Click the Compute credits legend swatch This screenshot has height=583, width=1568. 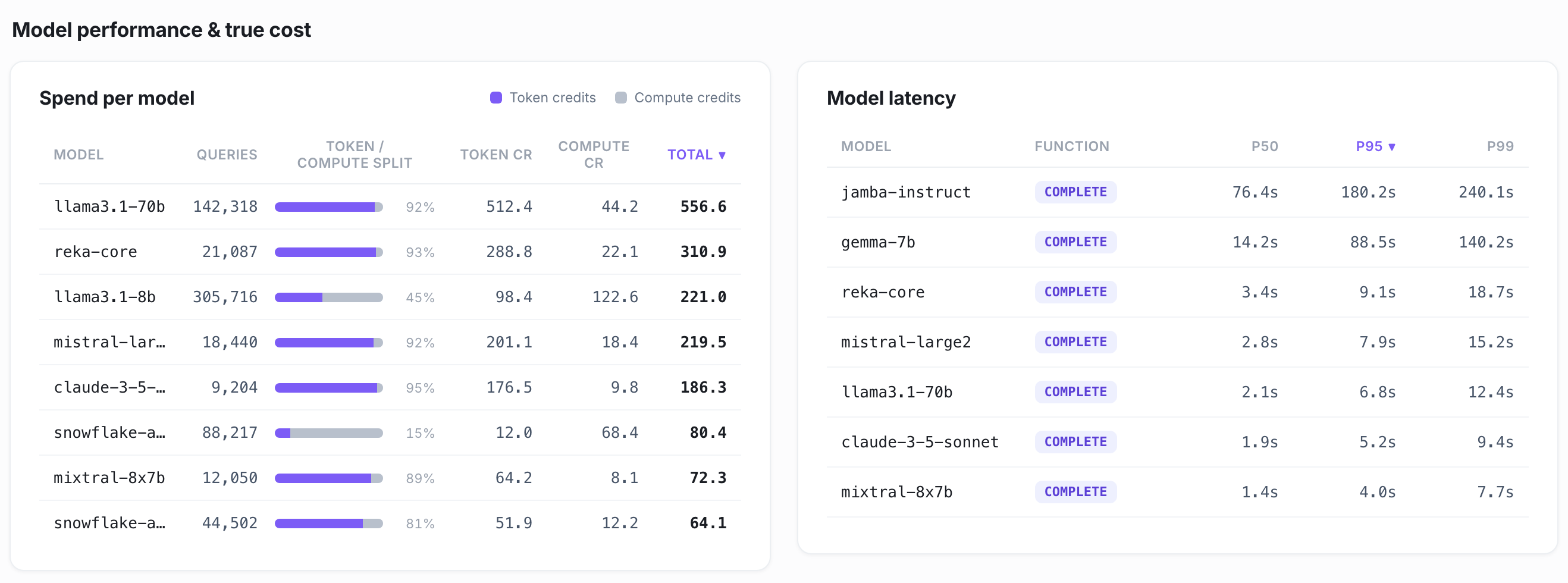(620, 98)
